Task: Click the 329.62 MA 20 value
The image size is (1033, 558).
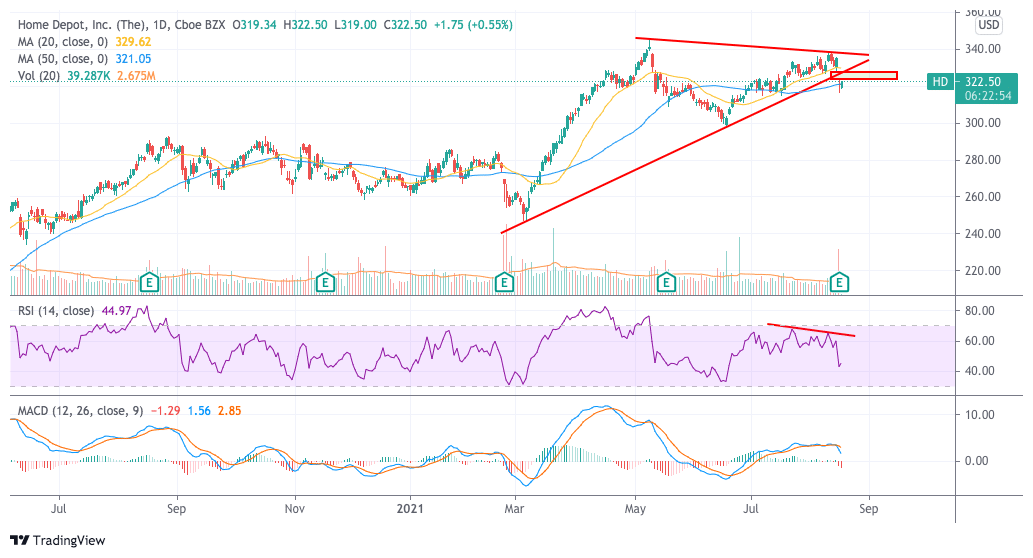Action: [133, 42]
